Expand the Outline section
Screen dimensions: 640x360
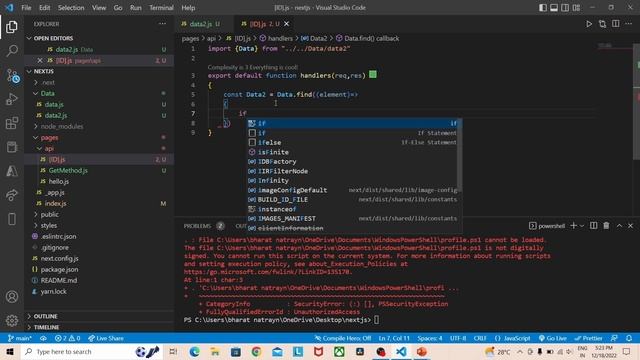pyautogui.click(x=45, y=316)
